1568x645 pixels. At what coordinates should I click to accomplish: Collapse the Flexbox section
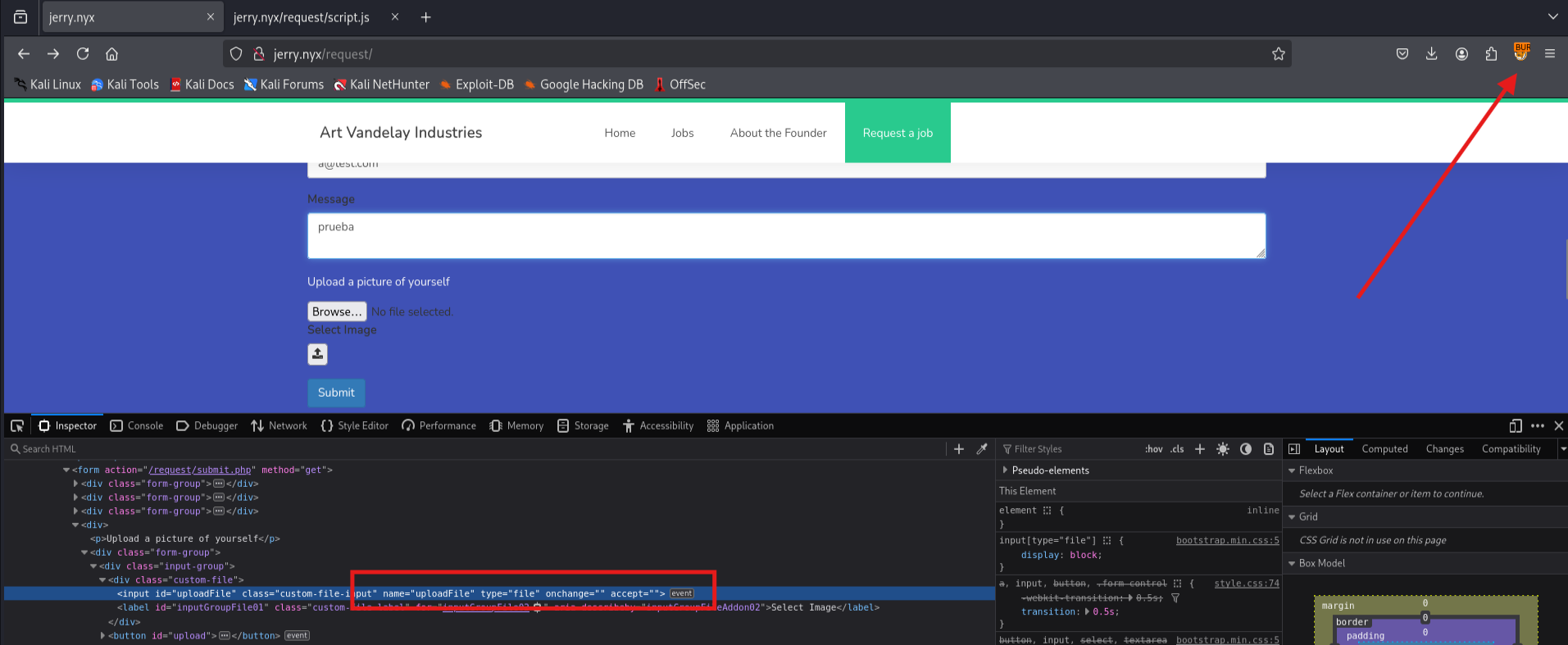coord(1293,470)
